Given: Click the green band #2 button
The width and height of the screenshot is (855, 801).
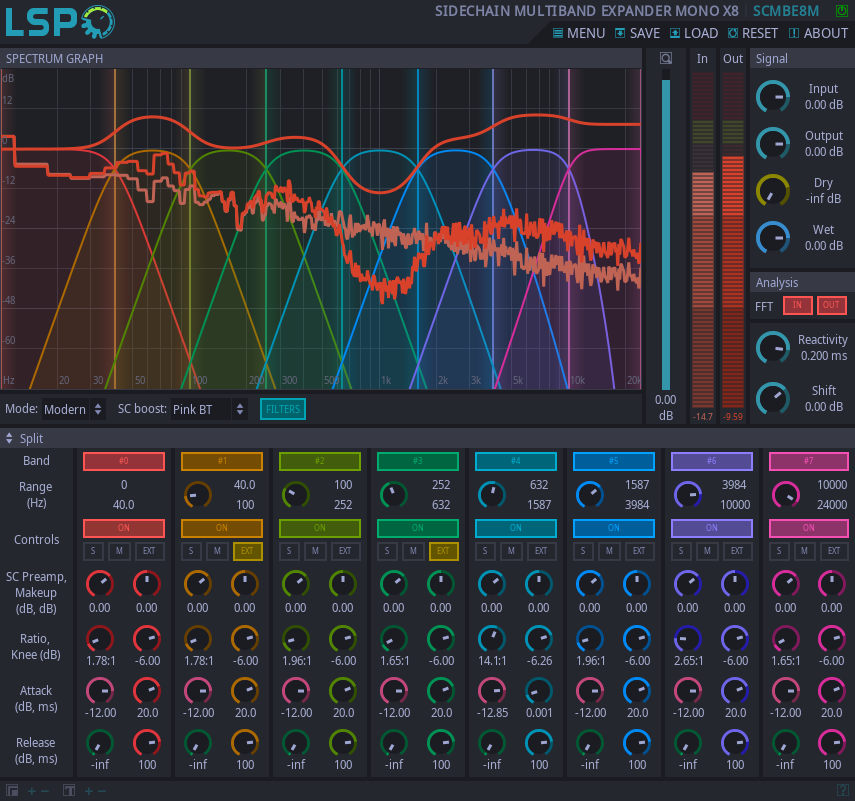Looking at the screenshot, I should 320,461.
